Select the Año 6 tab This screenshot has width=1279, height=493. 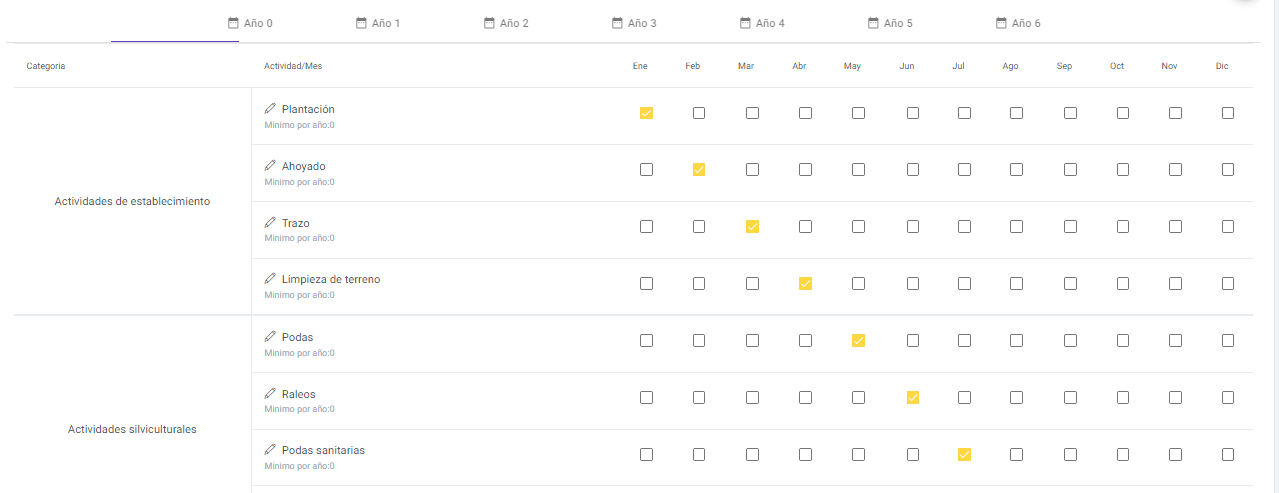1018,22
